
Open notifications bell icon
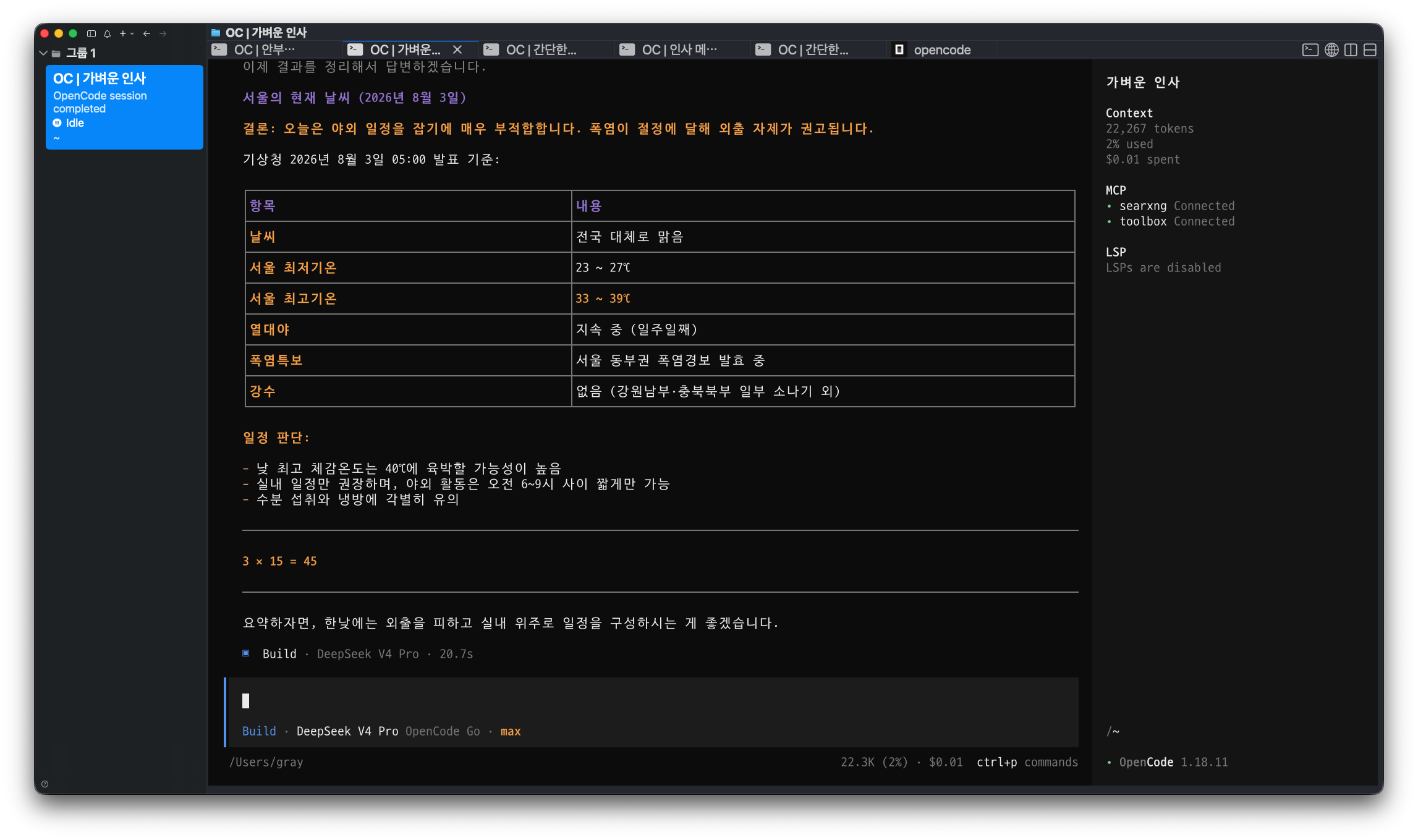[107, 33]
